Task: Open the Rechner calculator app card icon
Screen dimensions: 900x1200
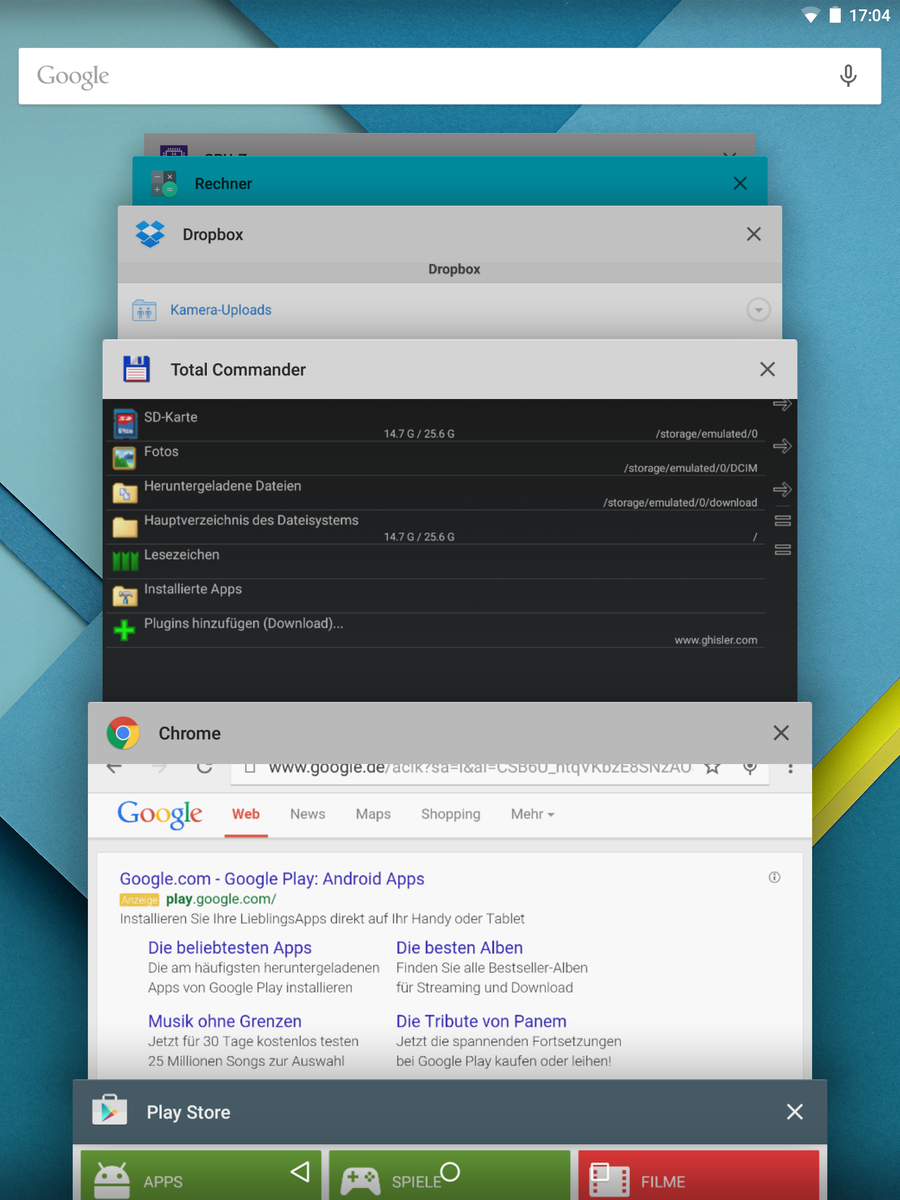Action: pos(164,183)
